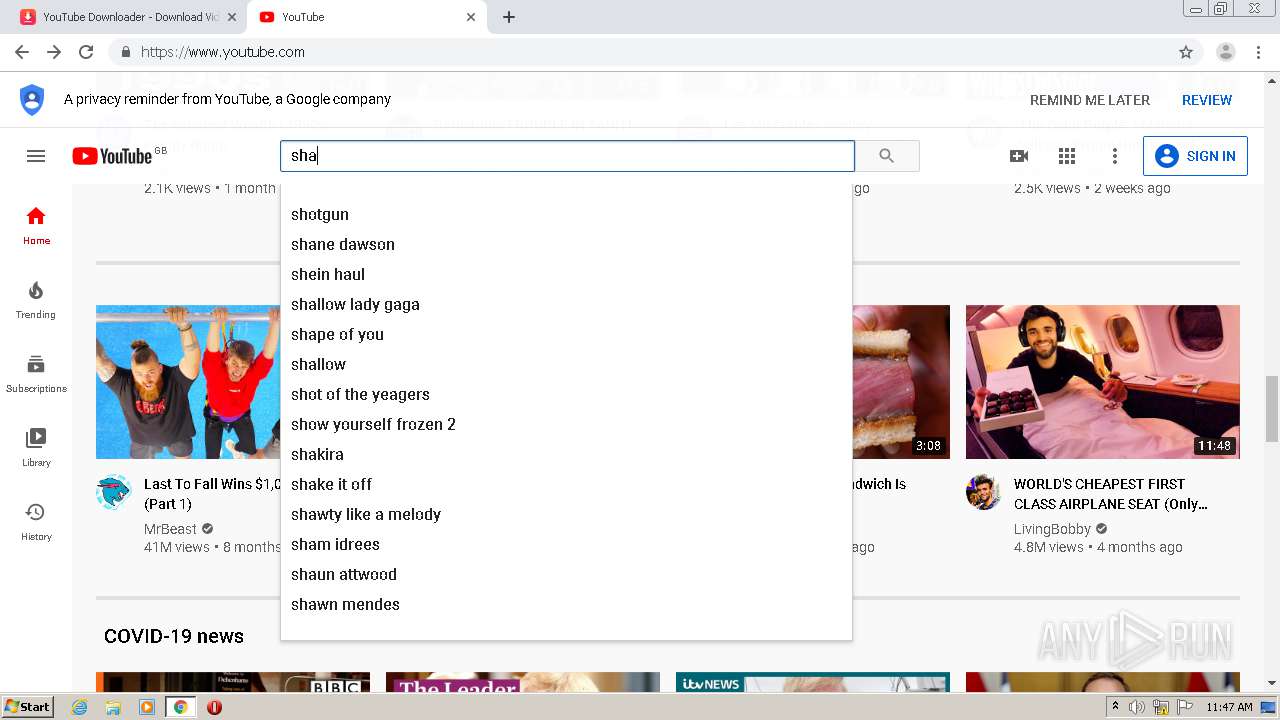Image resolution: width=1280 pixels, height=720 pixels.
Task: Select the YouTube tab
Action: pyautogui.click(x=366, y=17)
